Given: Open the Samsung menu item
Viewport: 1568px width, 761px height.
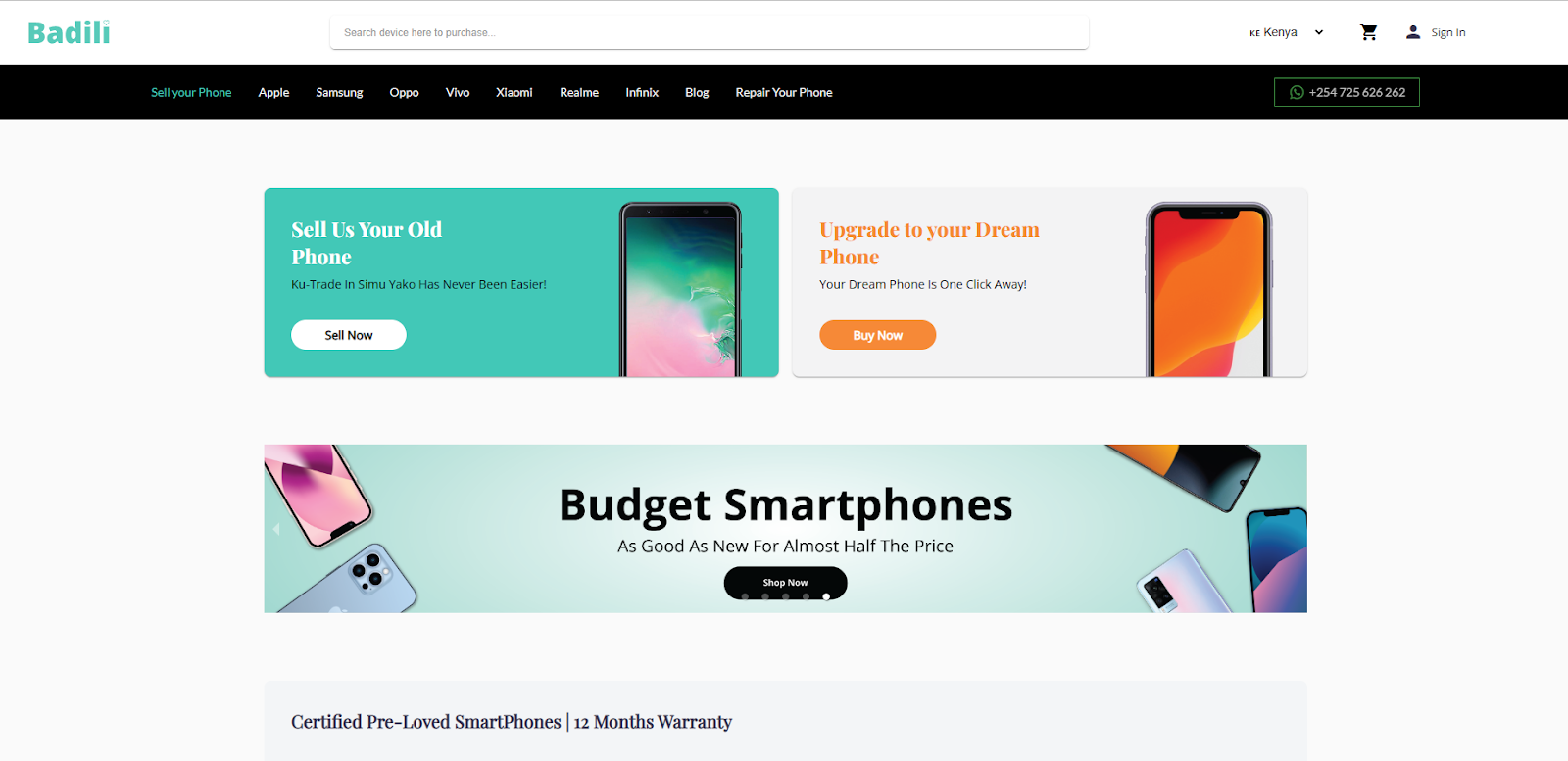Looking at the screenshot, I should [x=339, y=92].
